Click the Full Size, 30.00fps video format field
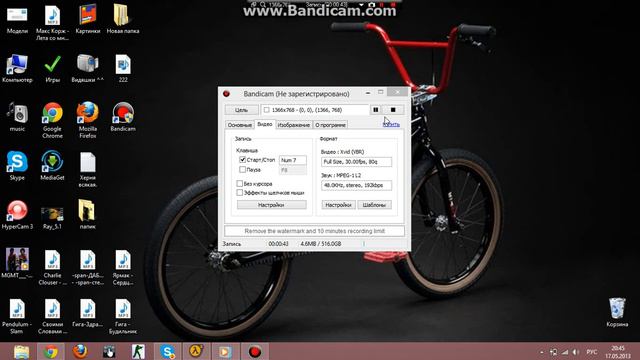The image size is (640, 360). pos(356,162)
